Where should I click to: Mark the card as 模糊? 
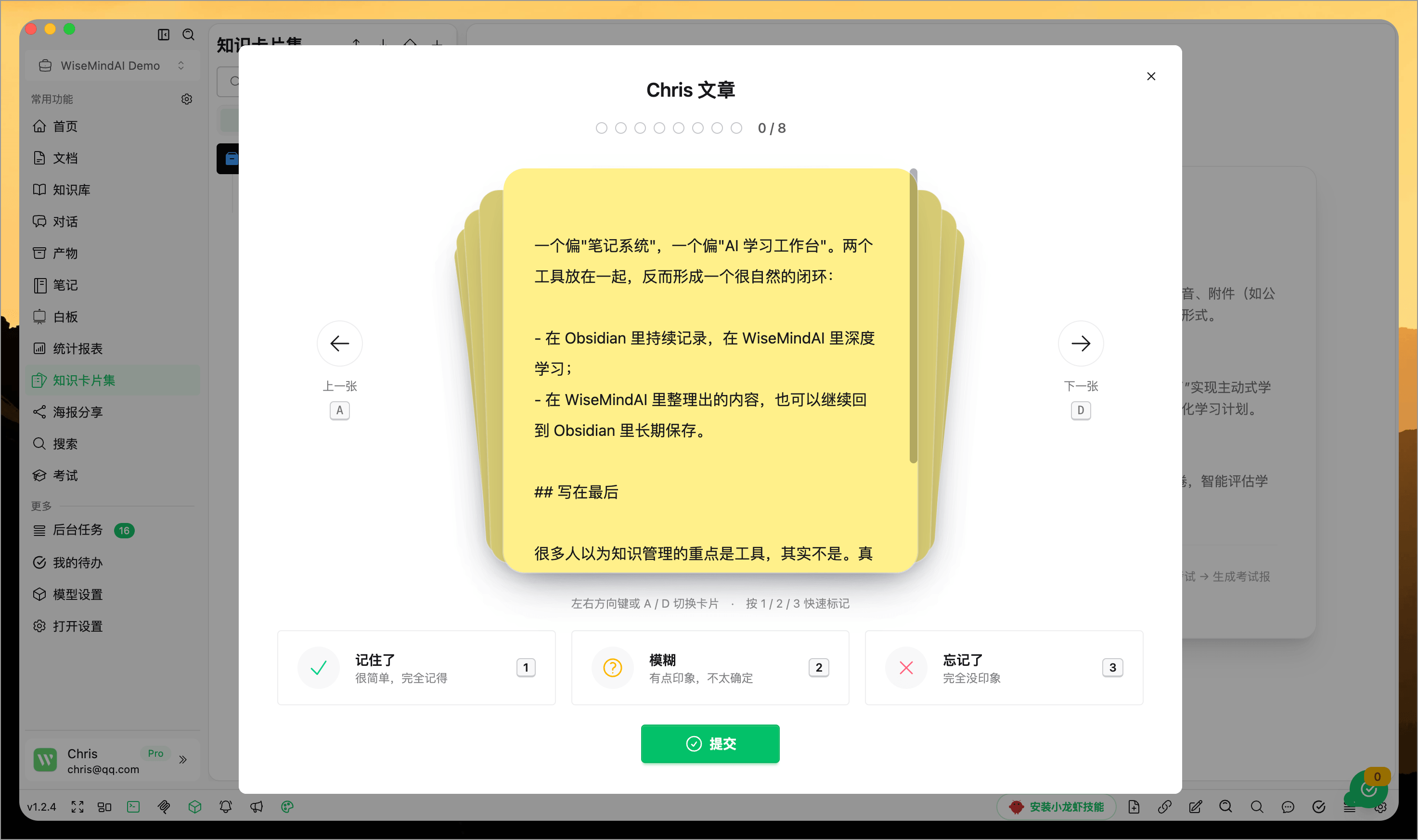(710, 667)
